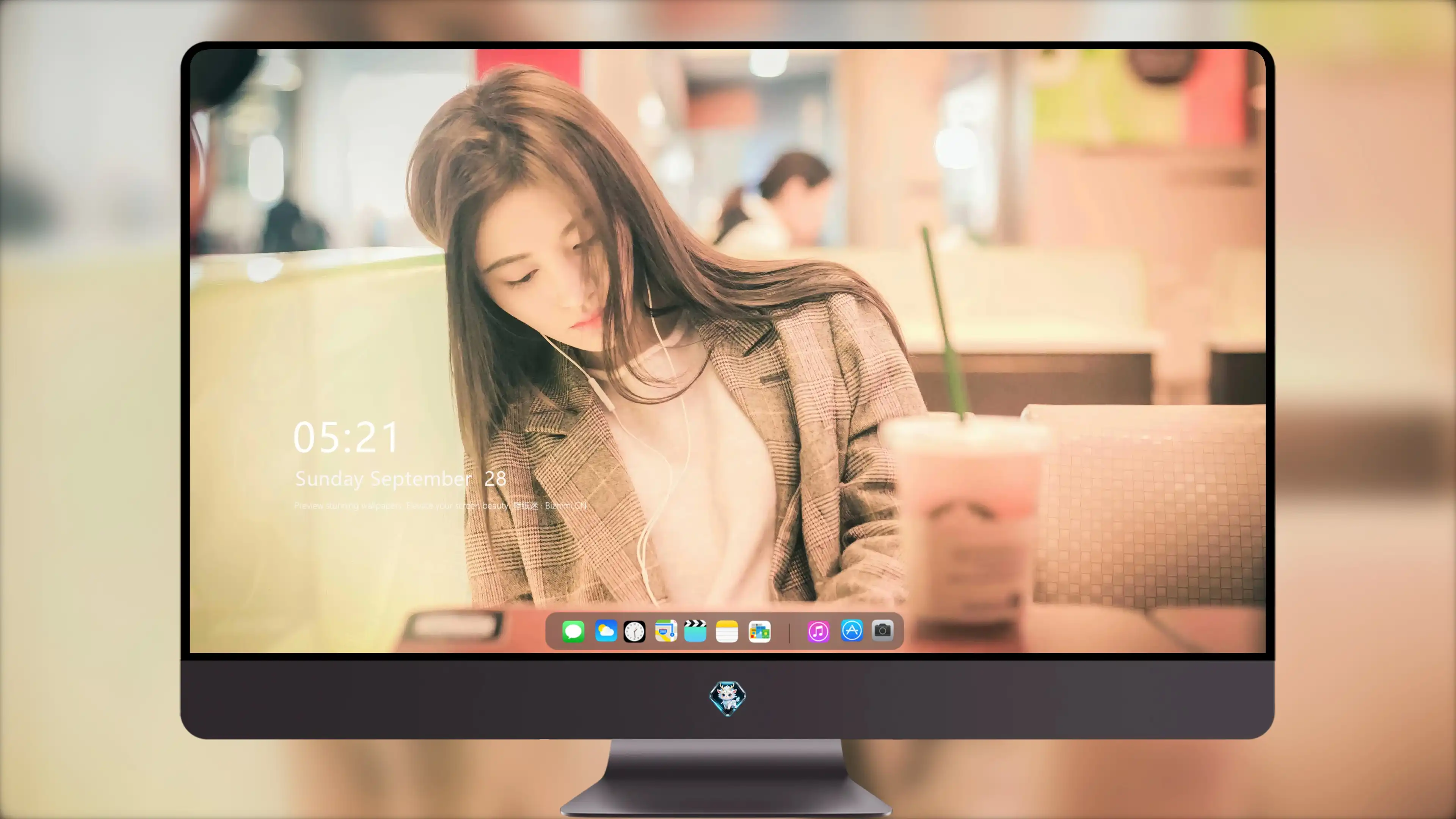The height and width of the screenshot is (819, 1456).
Task: Click the 05:21 clock display
Action: click(346, 438)
